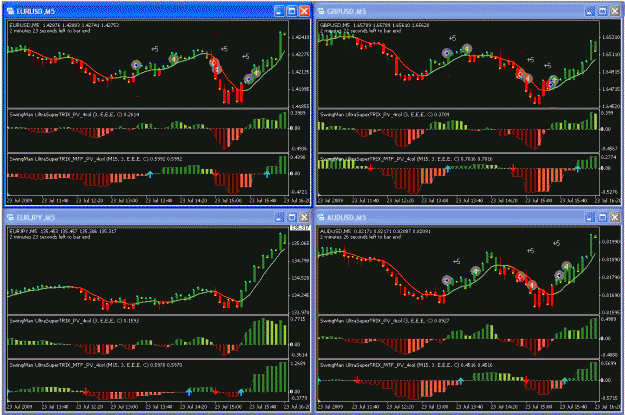
Task: Activate the AUDUSD,M5 window by its title text
Action: 346,218
